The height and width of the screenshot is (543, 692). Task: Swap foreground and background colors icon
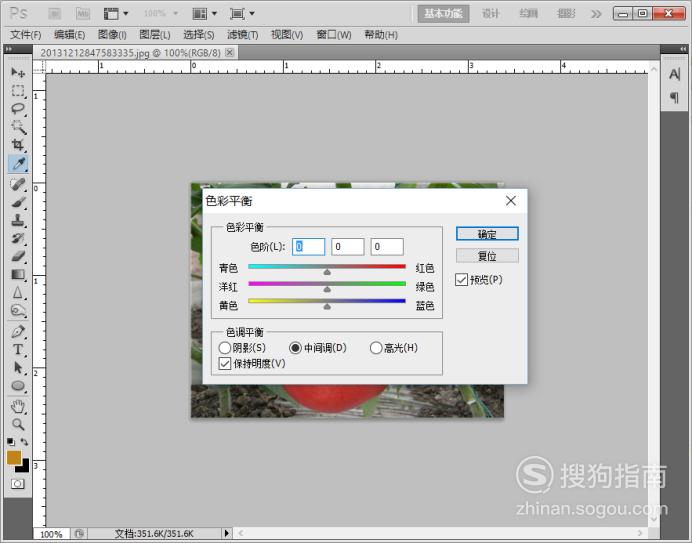[24, 441]
